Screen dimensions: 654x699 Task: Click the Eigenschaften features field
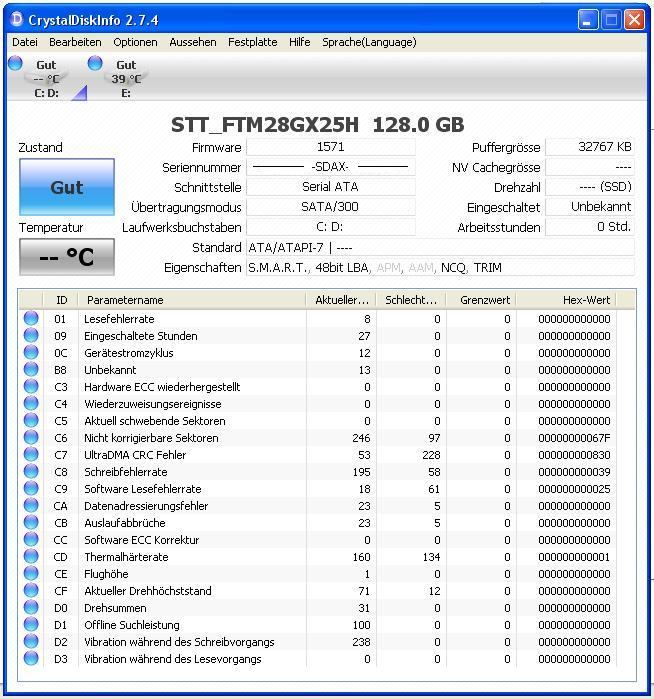(x=440, y=267)
